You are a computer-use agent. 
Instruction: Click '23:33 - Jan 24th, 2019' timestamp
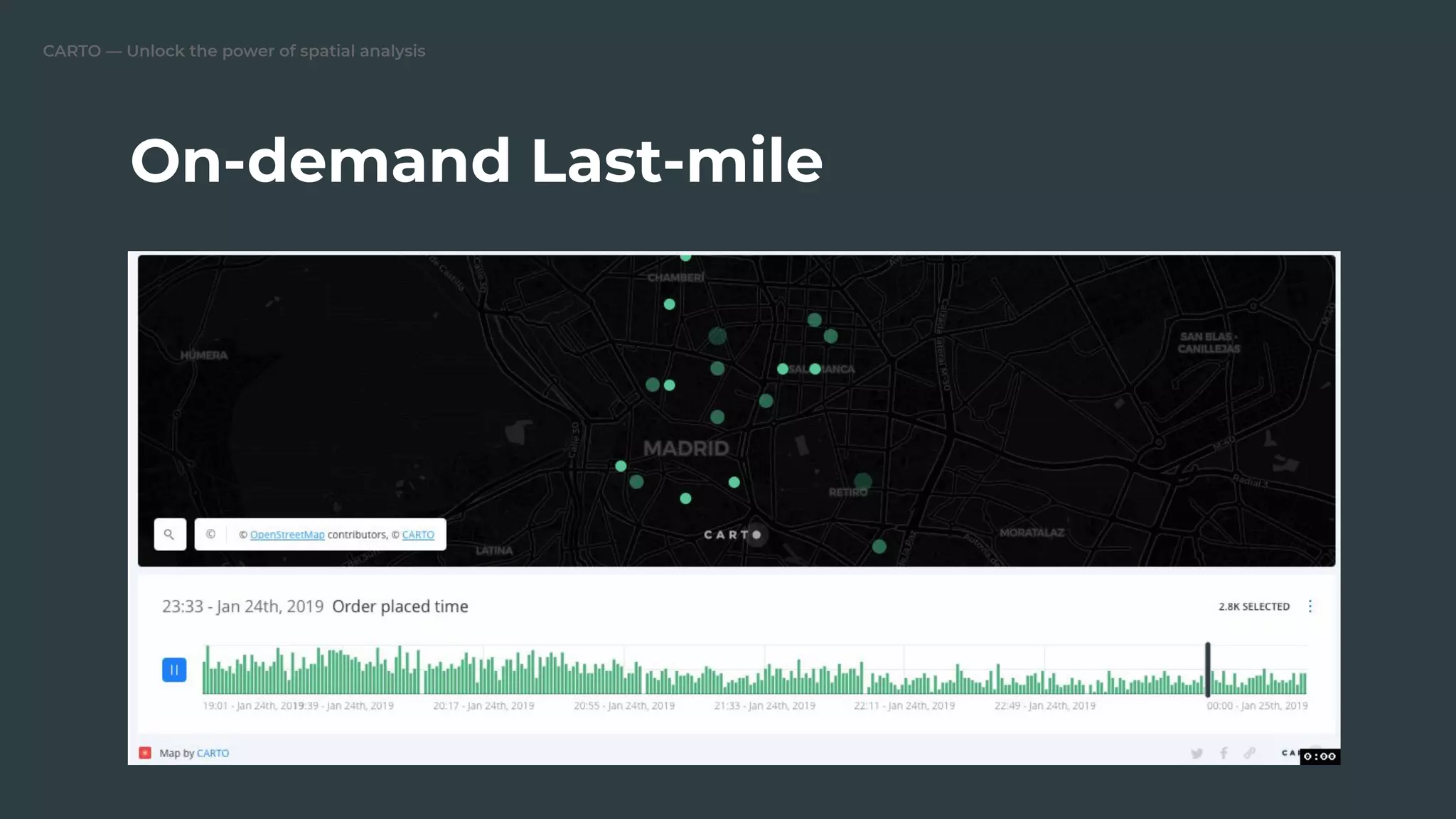[242, 606]
